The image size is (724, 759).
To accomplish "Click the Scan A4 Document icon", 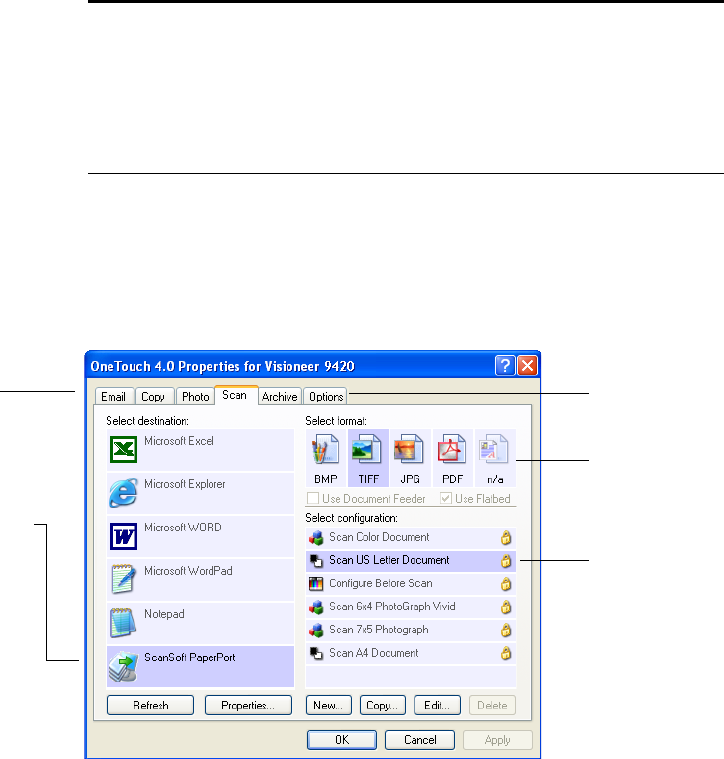I will (316, 653).
